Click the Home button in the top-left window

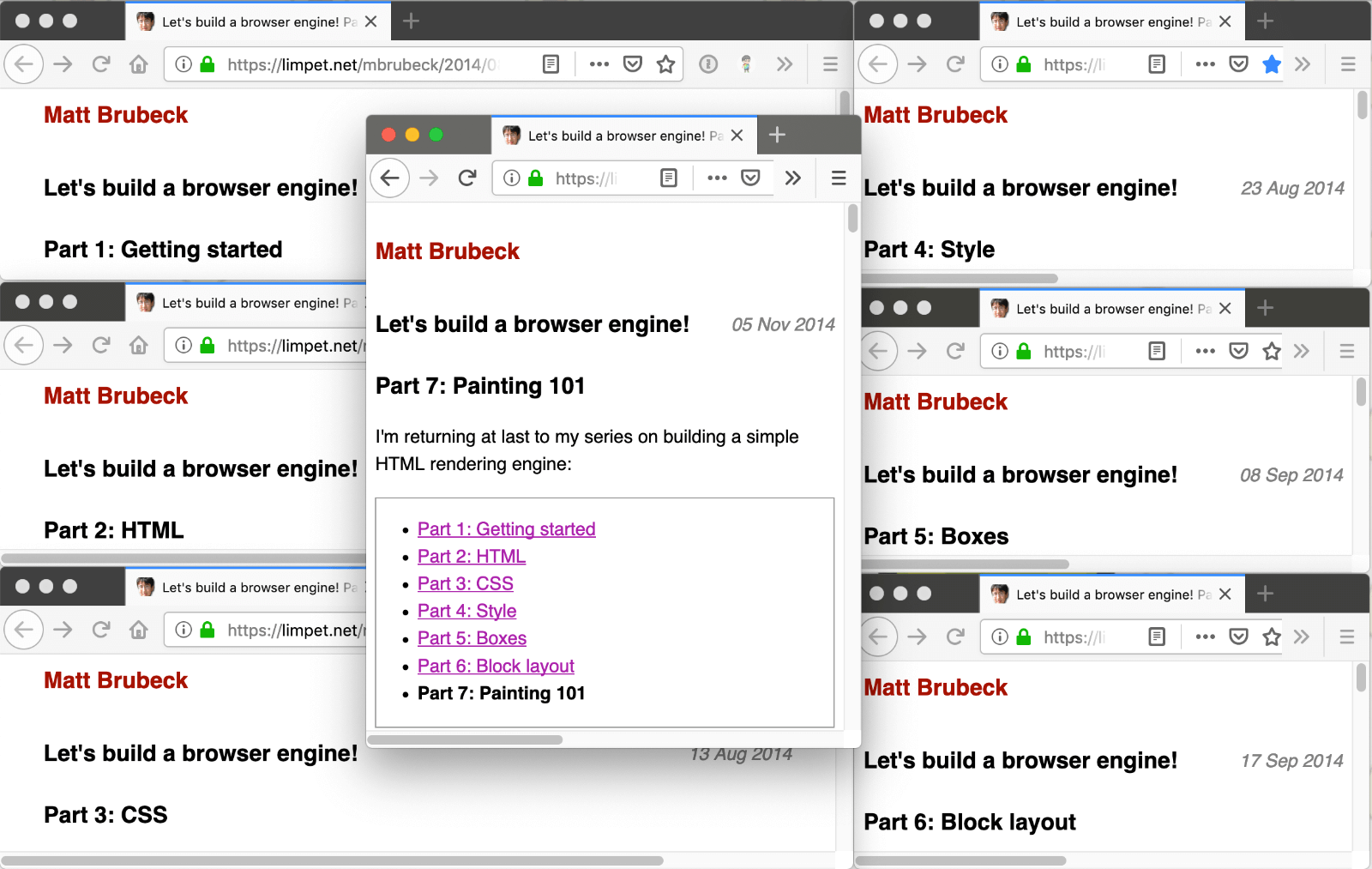tap(139, 63)
